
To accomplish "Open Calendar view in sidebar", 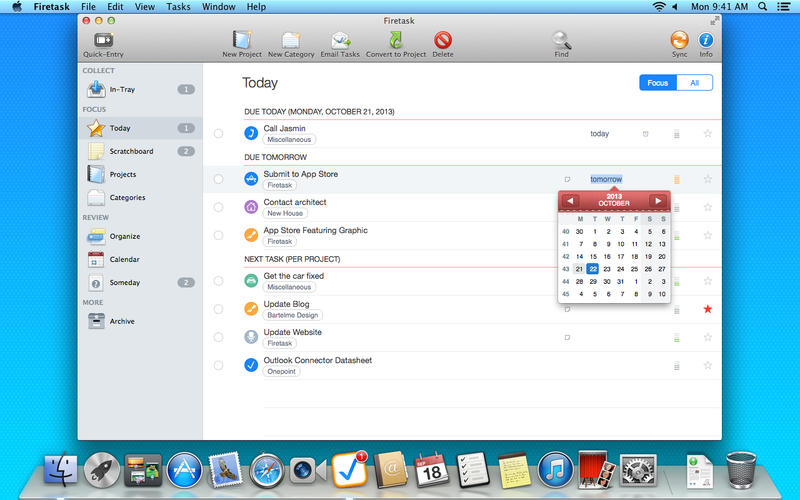I will (140, 259).
